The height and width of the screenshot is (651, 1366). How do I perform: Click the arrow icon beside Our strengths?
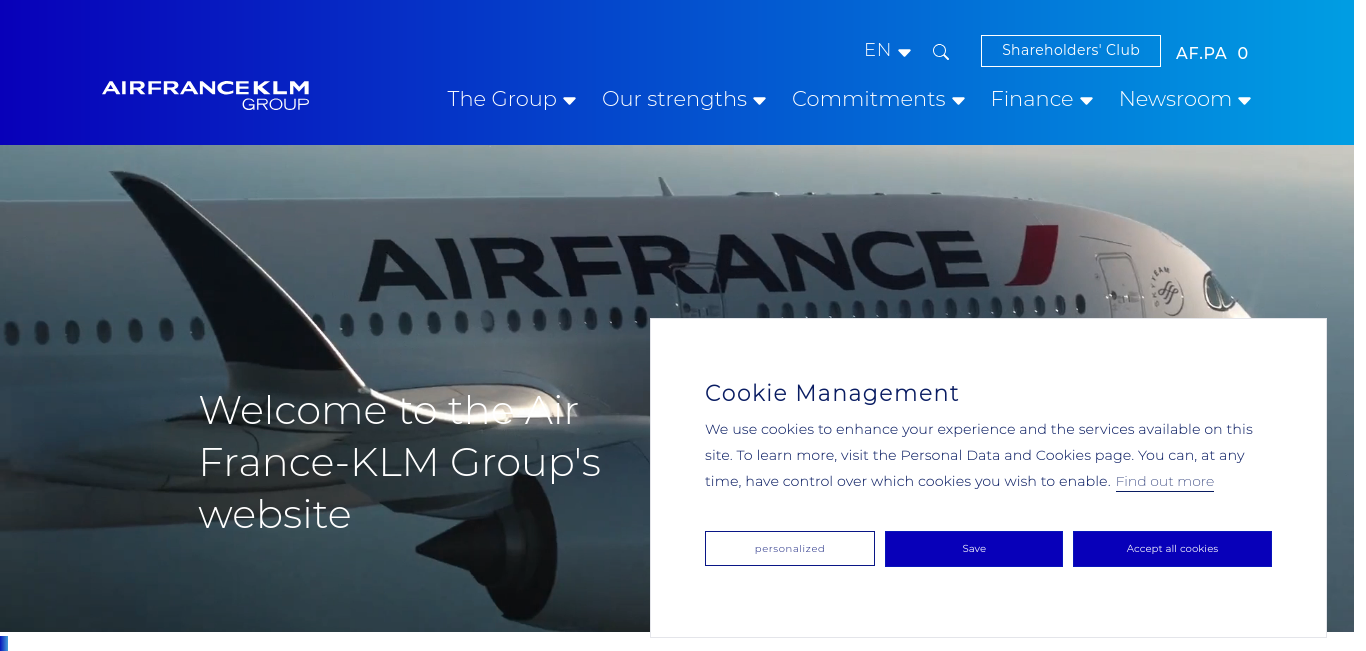coord(760,101)
